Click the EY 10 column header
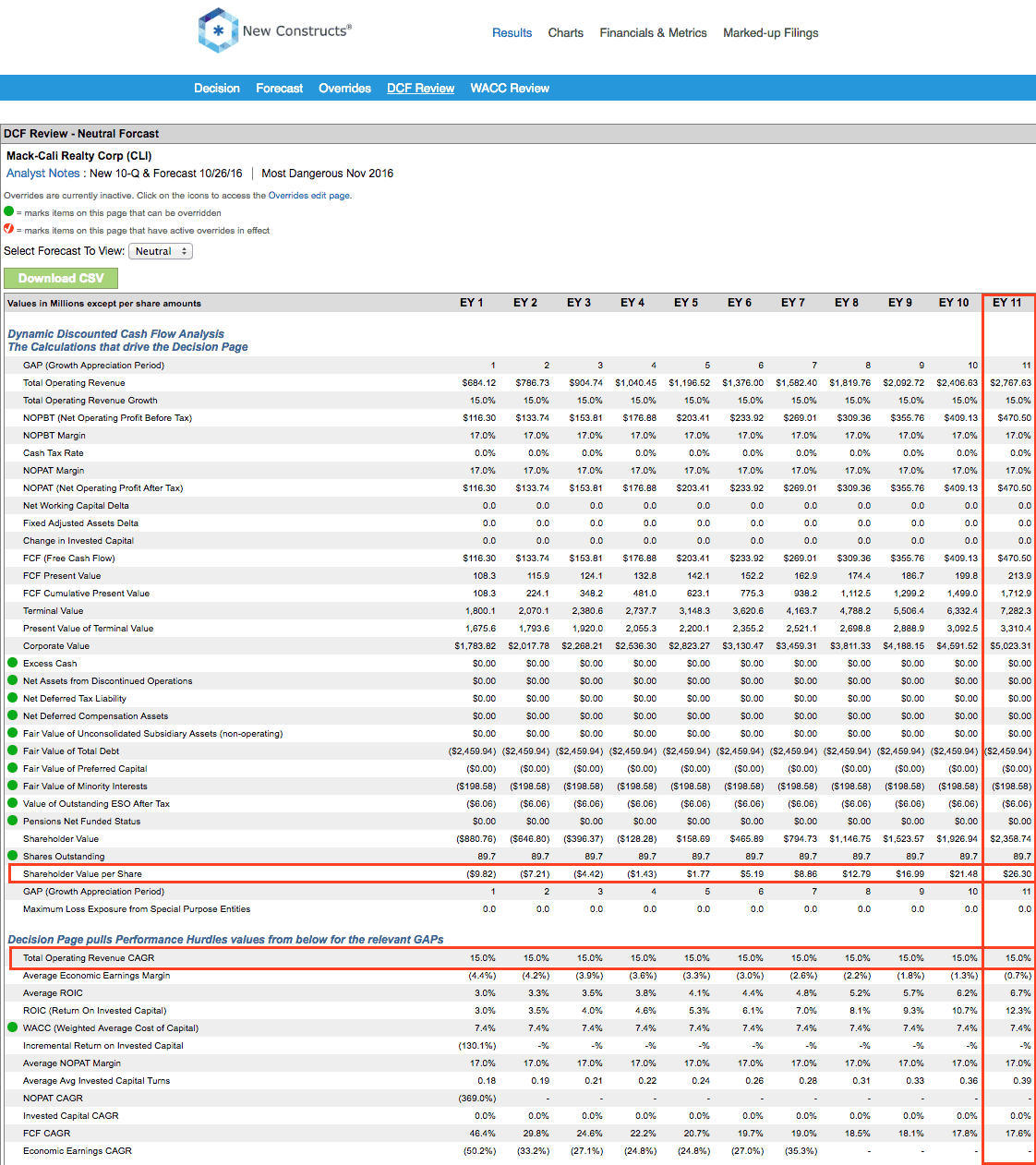 [x=954, y=303]
